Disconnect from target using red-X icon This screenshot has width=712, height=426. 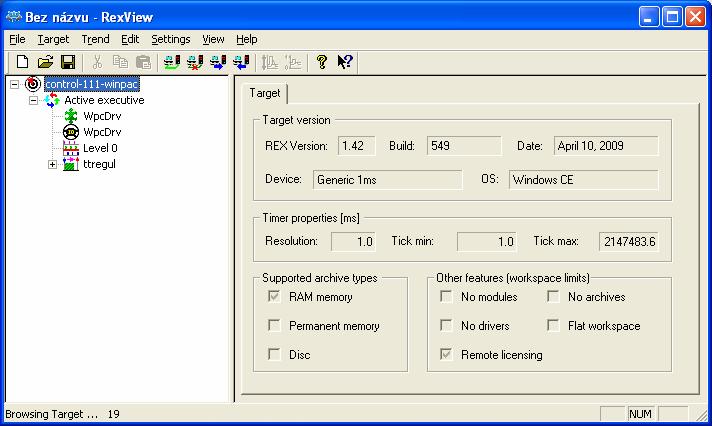click(x=195, y=62)
